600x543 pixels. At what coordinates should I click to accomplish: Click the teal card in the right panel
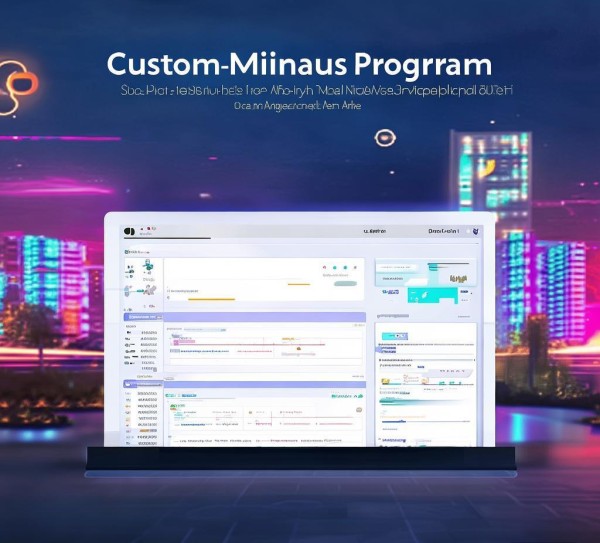pos(416,294)
